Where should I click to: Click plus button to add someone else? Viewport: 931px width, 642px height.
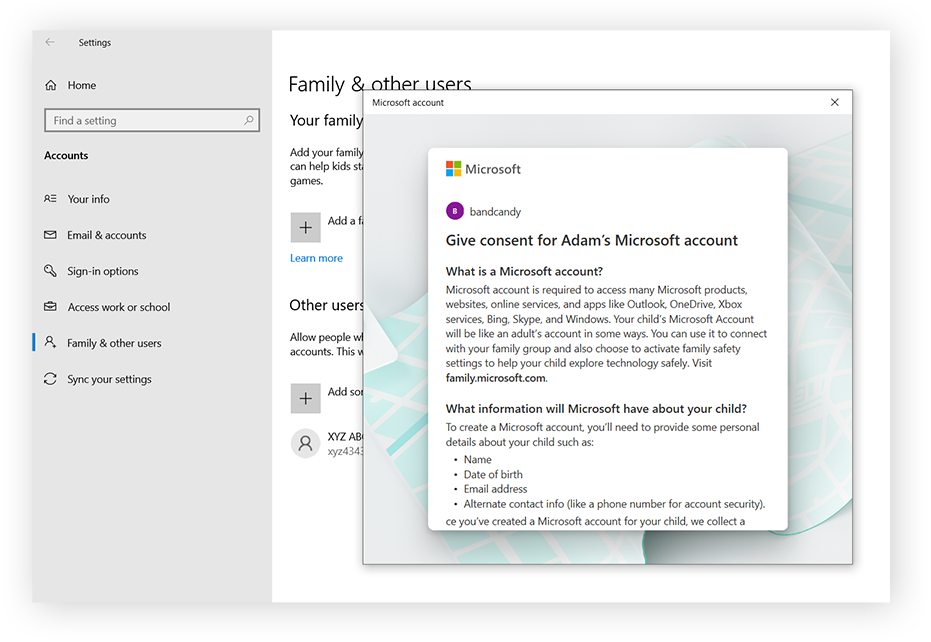pyautogui.click(x=305, y=399)
